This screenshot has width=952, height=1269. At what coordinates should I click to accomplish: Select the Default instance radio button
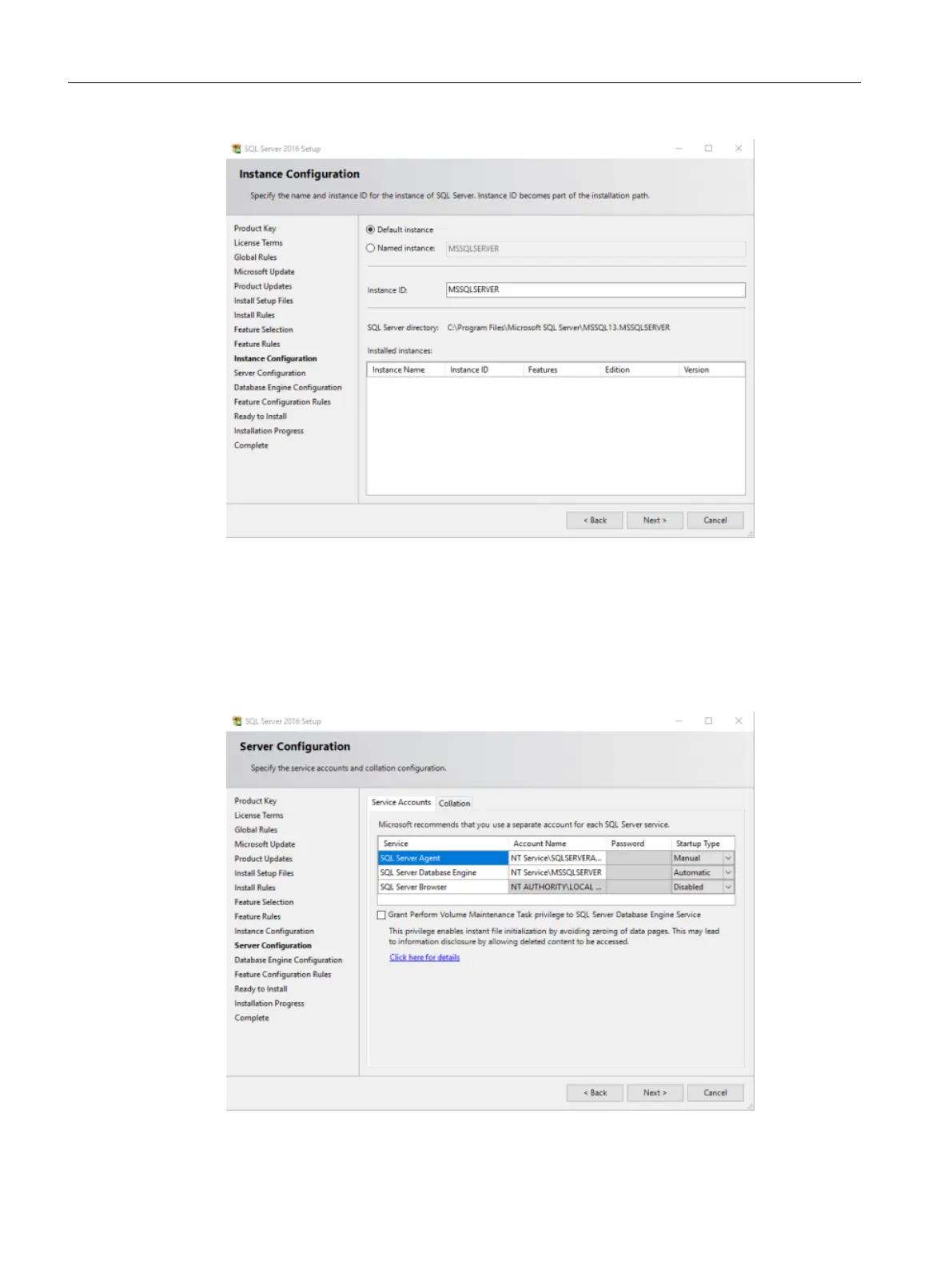tap(370, 229)
